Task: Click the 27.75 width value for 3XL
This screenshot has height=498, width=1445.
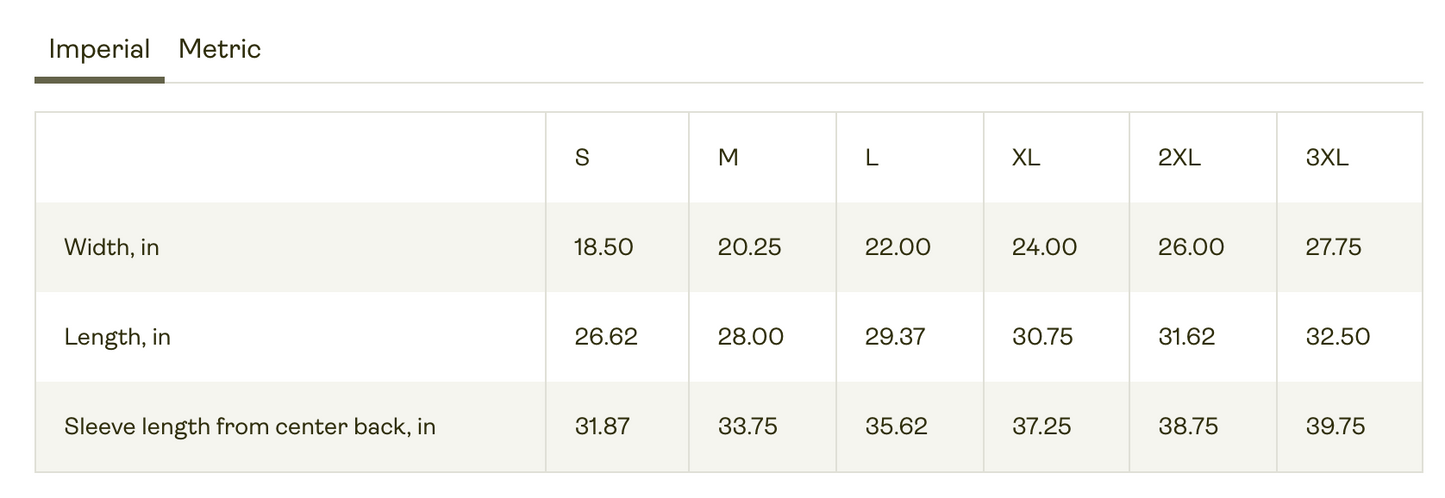Action: [x=1333, y=247]
